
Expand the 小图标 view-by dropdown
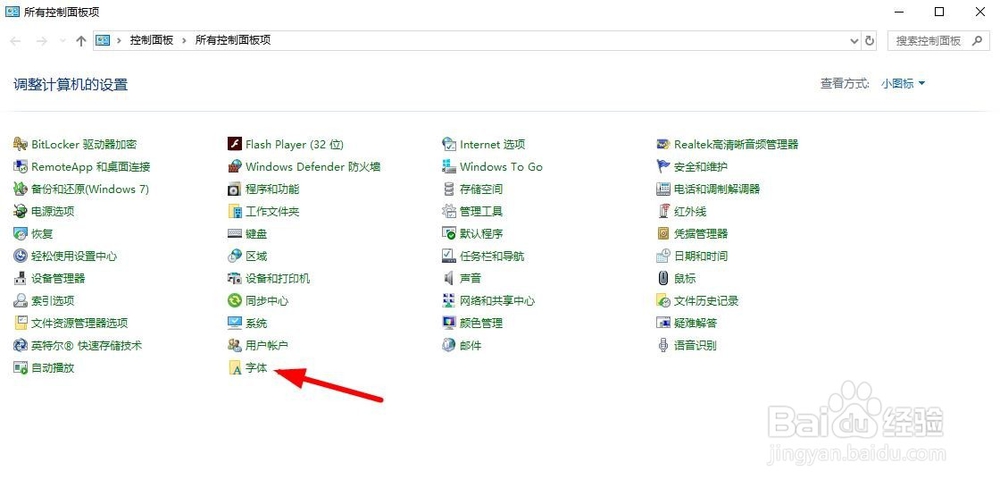pos(903,84)
